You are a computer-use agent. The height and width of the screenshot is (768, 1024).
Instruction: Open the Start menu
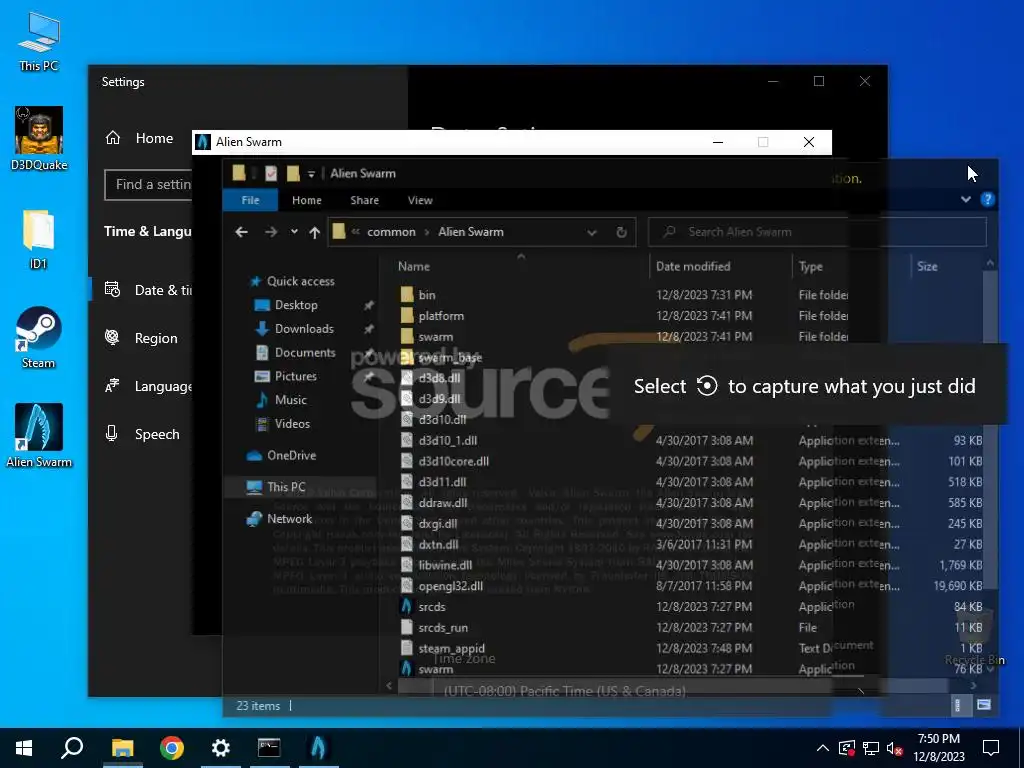[24, 748]
